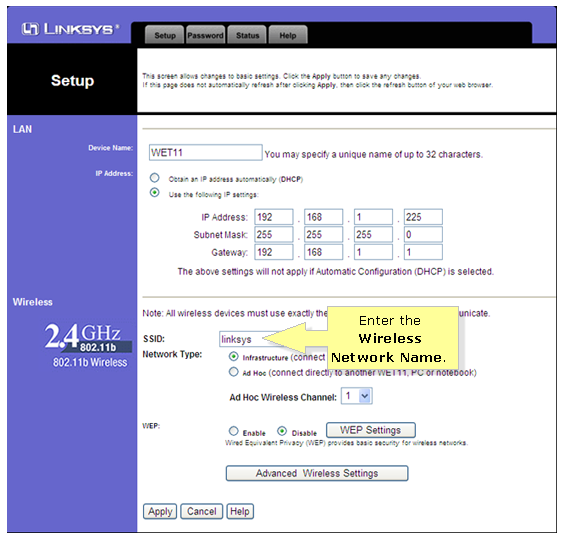This screenshot has width=563, height=539.
Task: Select the WEP Disable option
Action: 282,431
